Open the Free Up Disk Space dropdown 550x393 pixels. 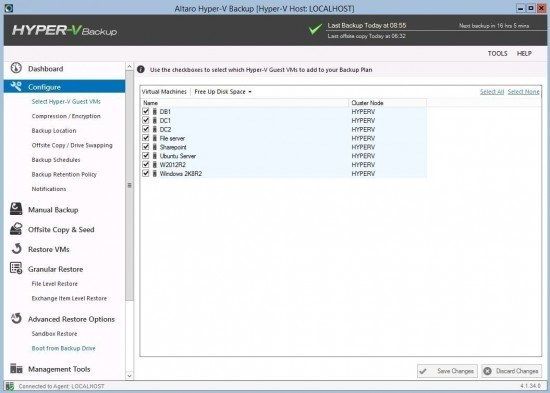pyautogui.click(x=223, y=92)
